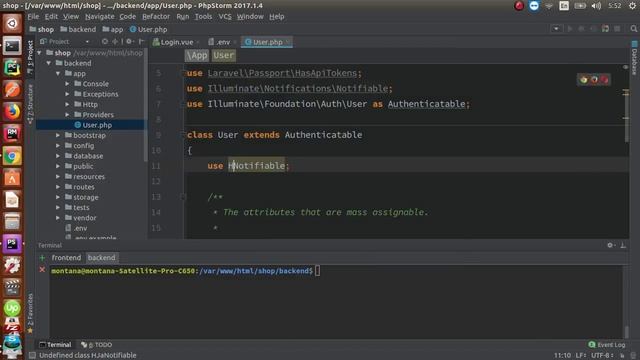Hide the Project panel using its hide icon
Viewport: 640px width, 360px height.
point(141,41)
